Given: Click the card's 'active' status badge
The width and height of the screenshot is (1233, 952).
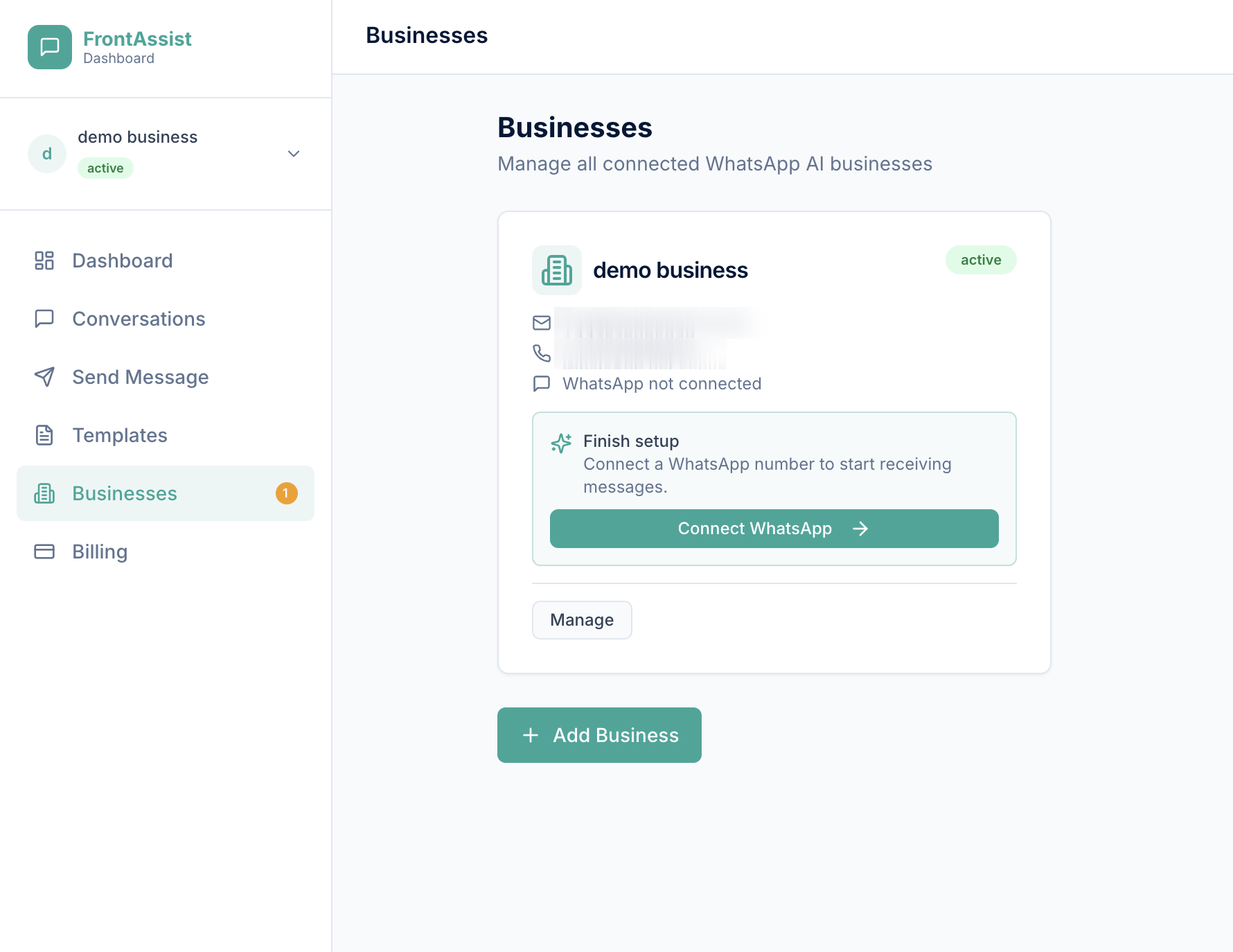Looking at the screenshot, I should [x=981, y=260].
